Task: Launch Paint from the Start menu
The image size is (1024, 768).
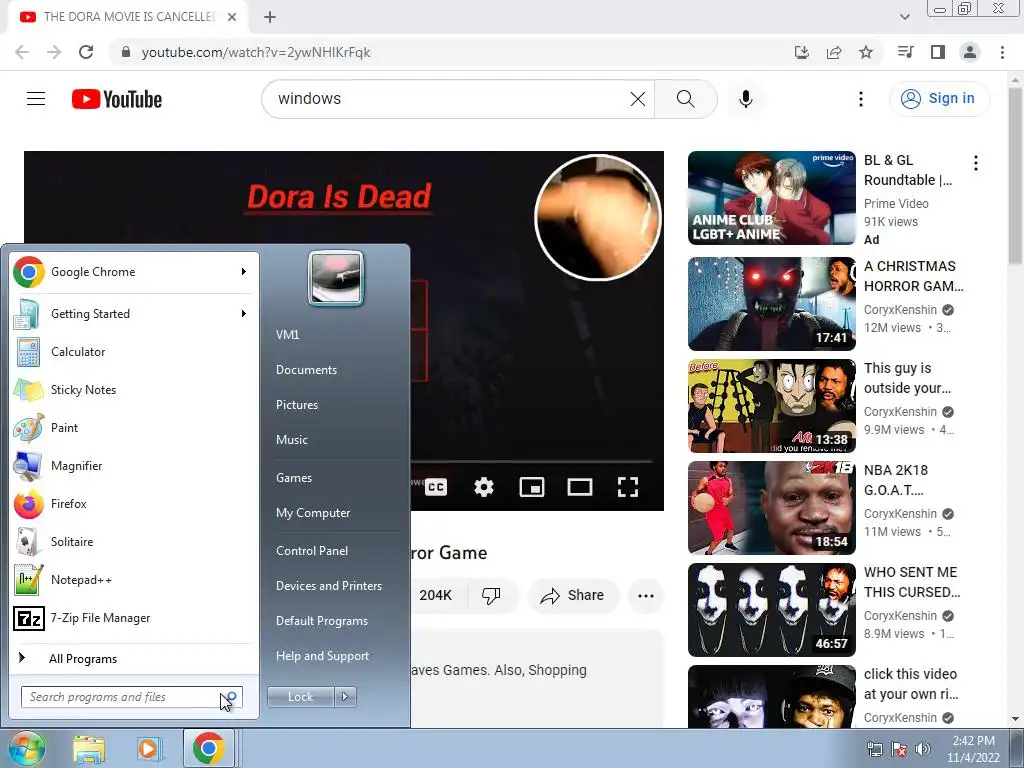Action: tap(134, 428)
